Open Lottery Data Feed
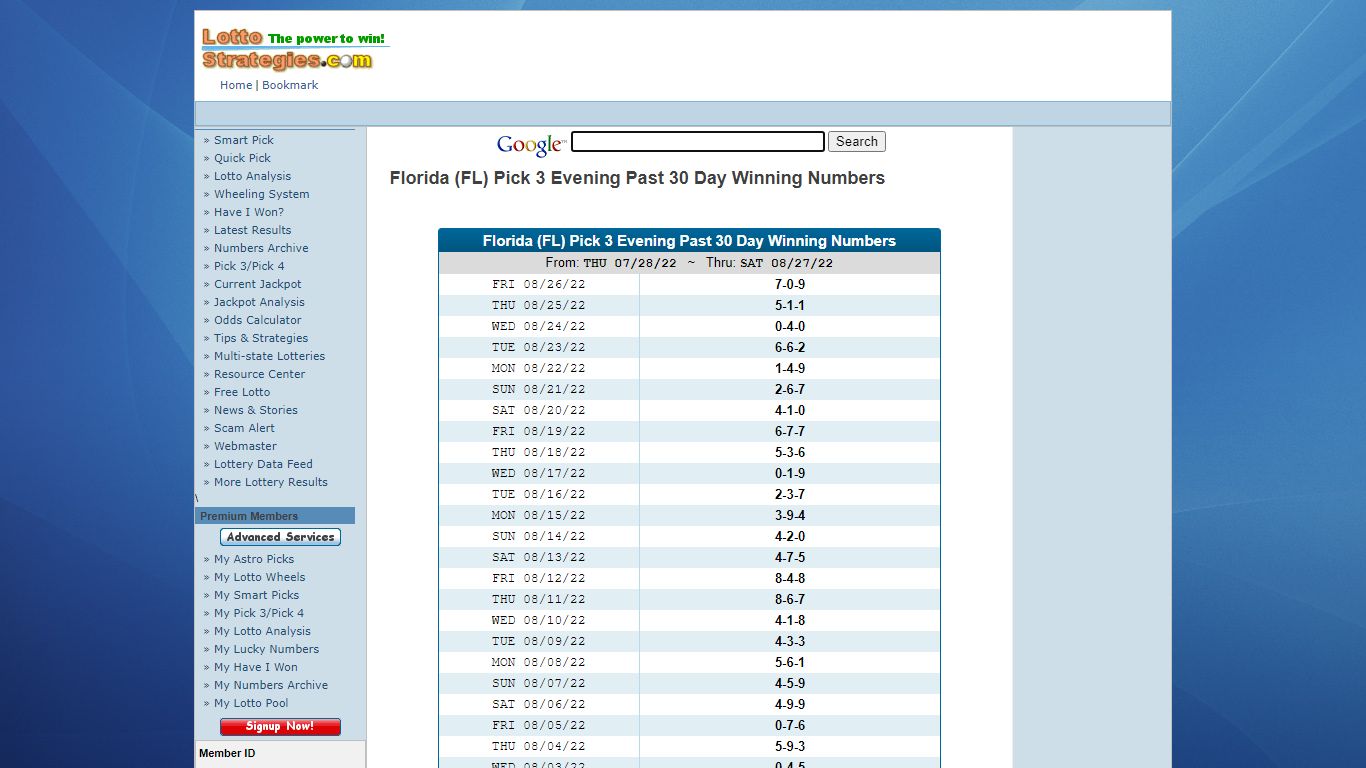 click(x=263, y=464)
